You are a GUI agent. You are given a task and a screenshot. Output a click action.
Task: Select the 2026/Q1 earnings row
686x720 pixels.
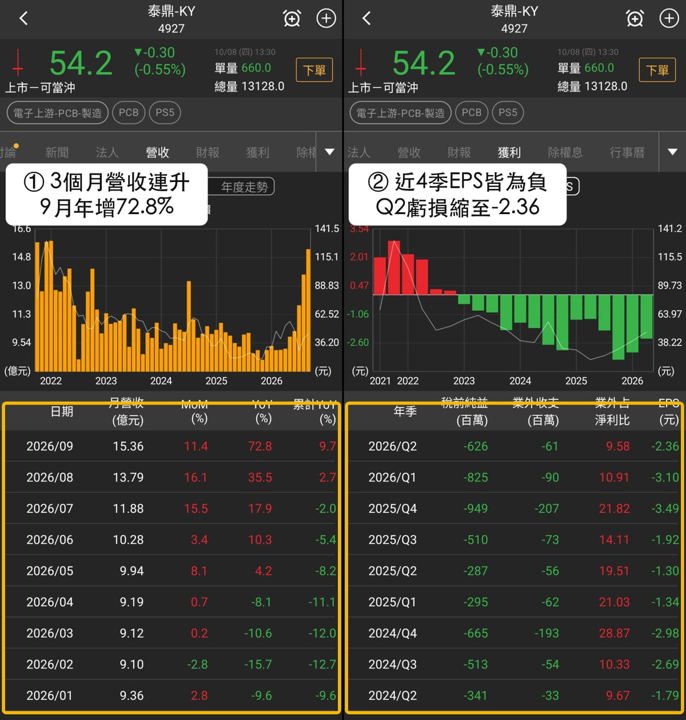coord(514,478)
